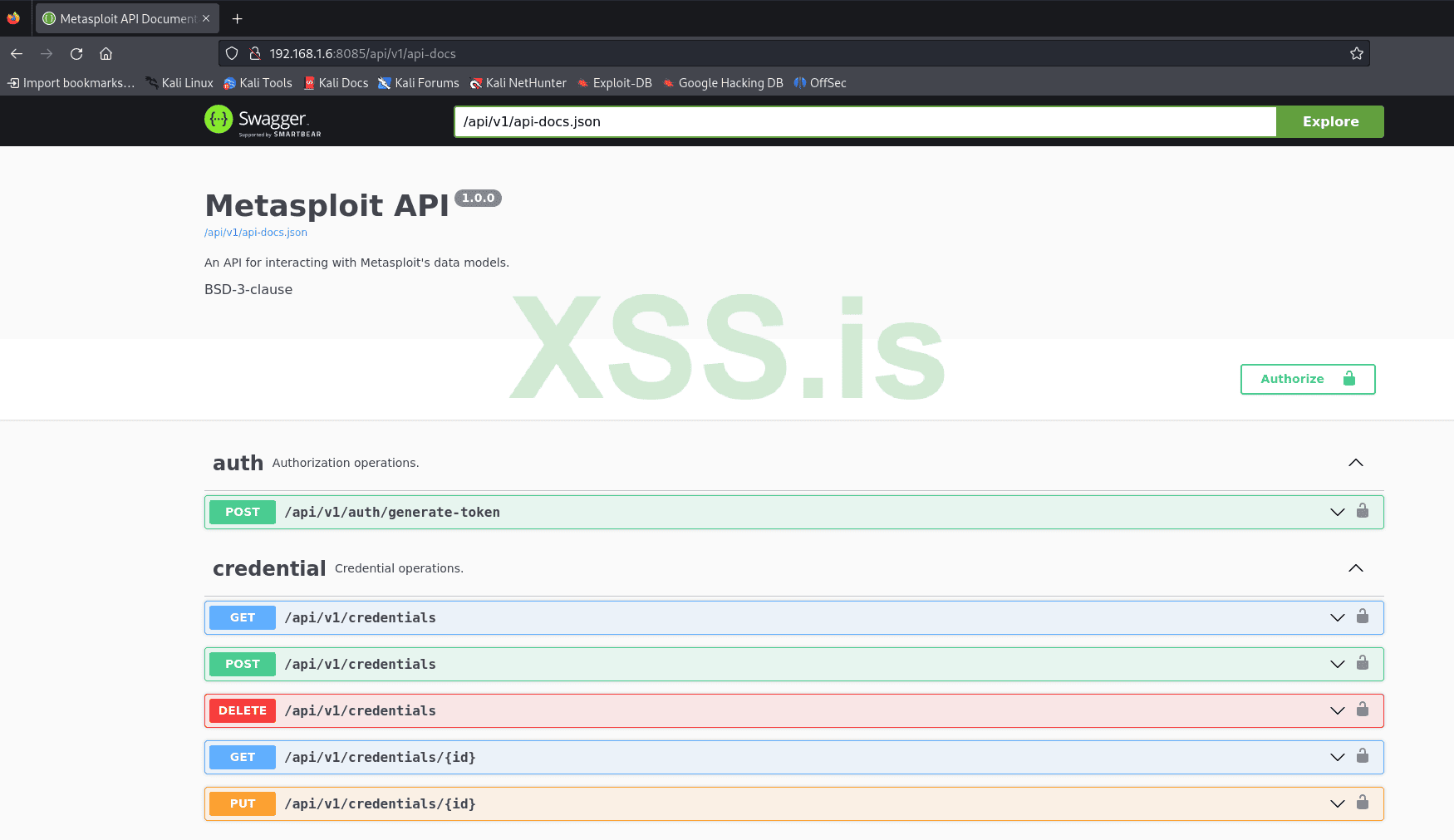
Task: Click the browser Back arrow
Action: point(17,54)
